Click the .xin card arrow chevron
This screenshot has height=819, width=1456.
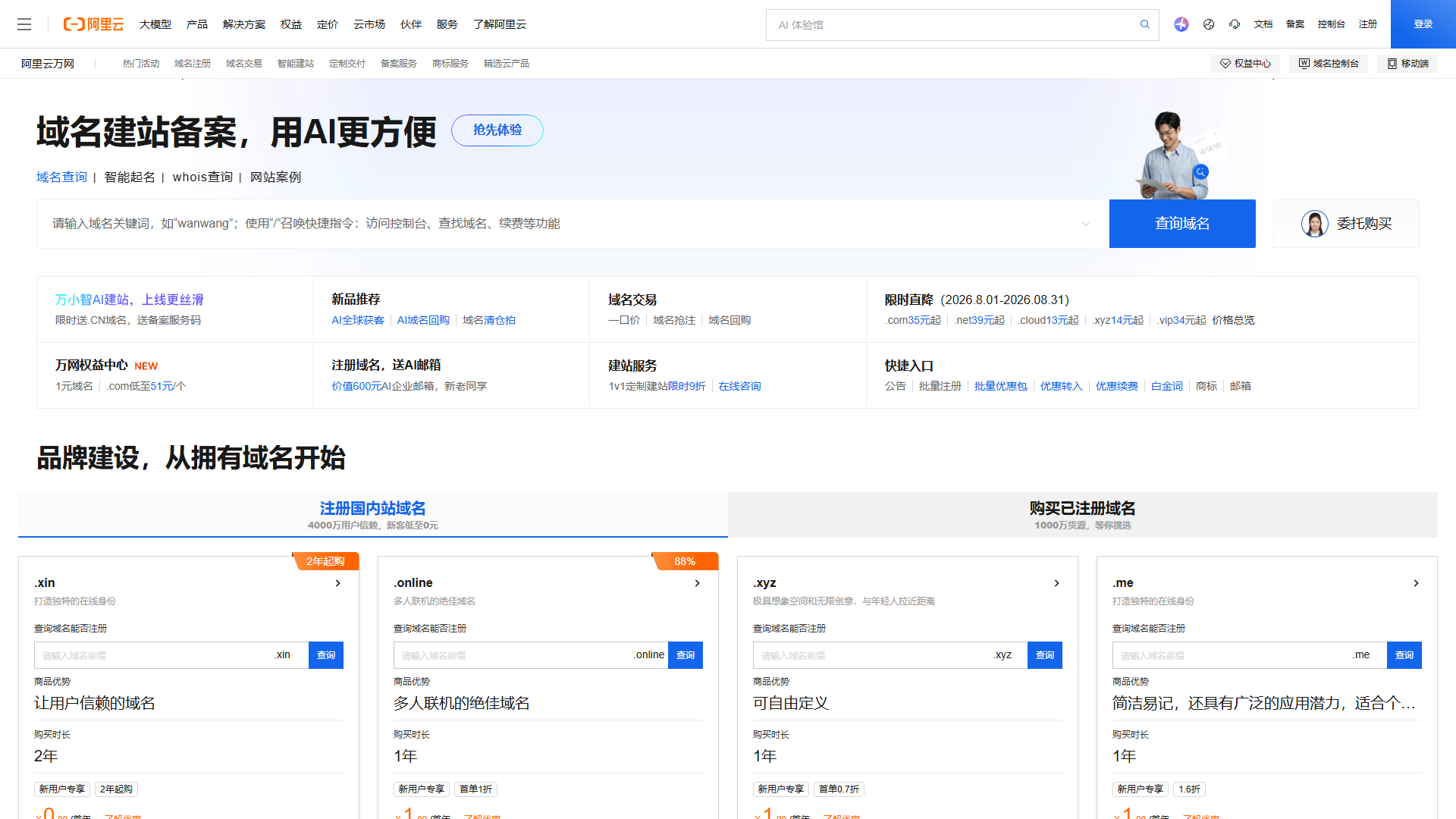(x=337, y=583)
